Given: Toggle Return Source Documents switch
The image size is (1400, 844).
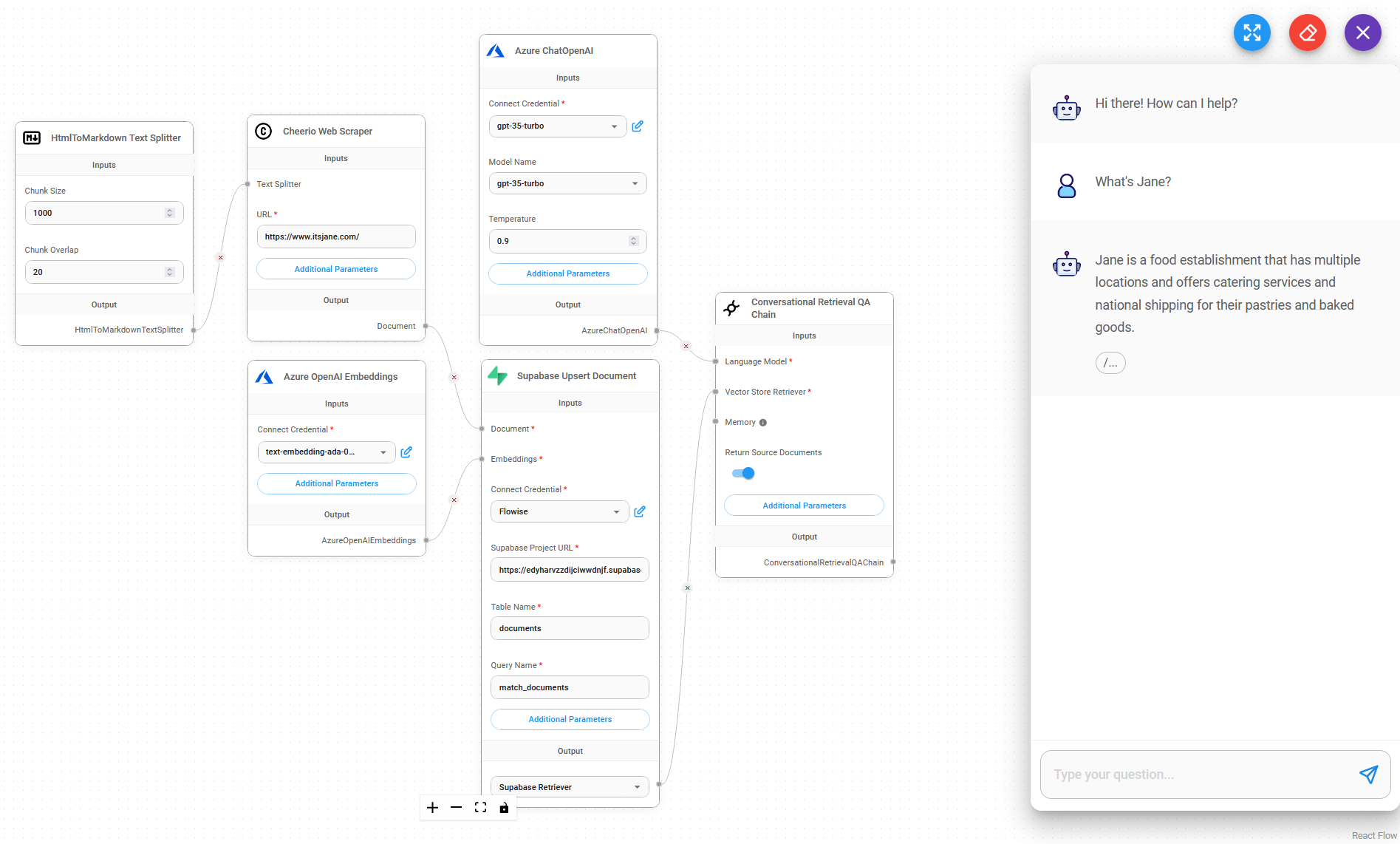Looking at the screenshot, I should click(x=743, y=474).
